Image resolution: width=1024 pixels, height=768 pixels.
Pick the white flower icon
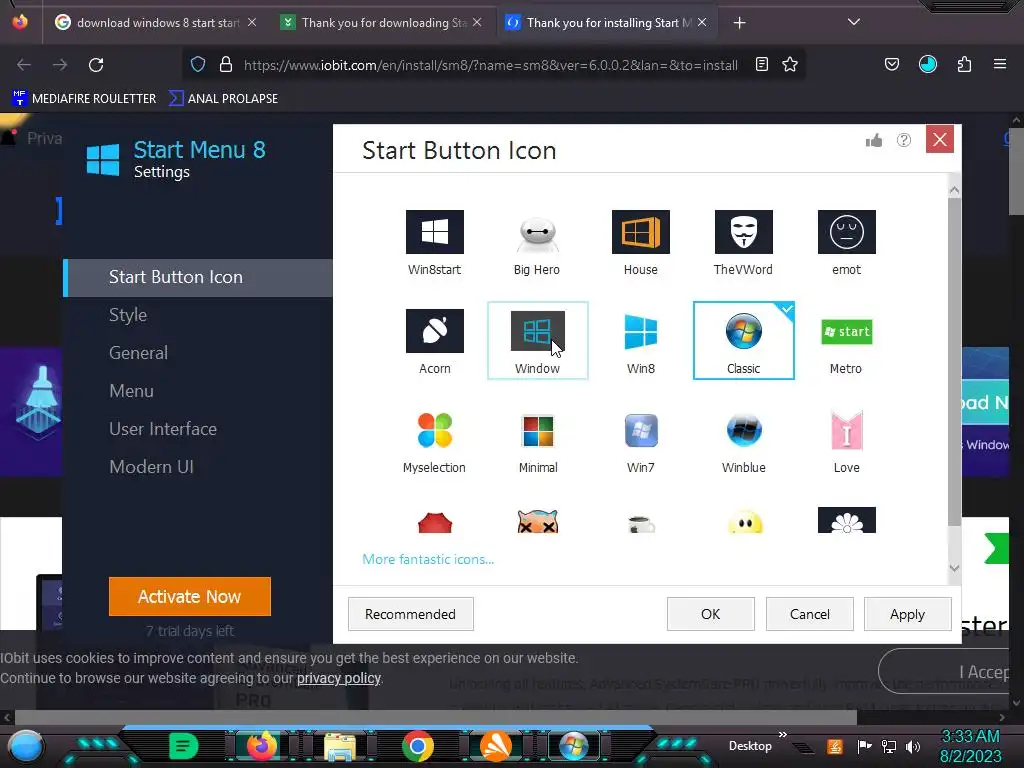846,520
